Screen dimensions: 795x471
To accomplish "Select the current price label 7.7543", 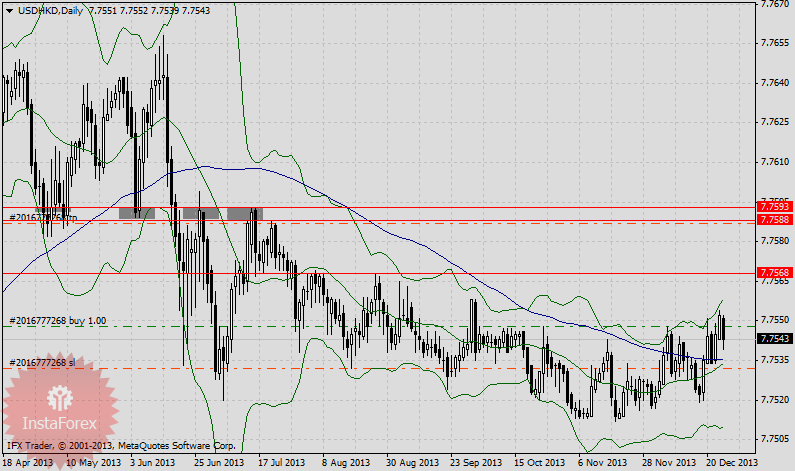I will coord(775,338).
